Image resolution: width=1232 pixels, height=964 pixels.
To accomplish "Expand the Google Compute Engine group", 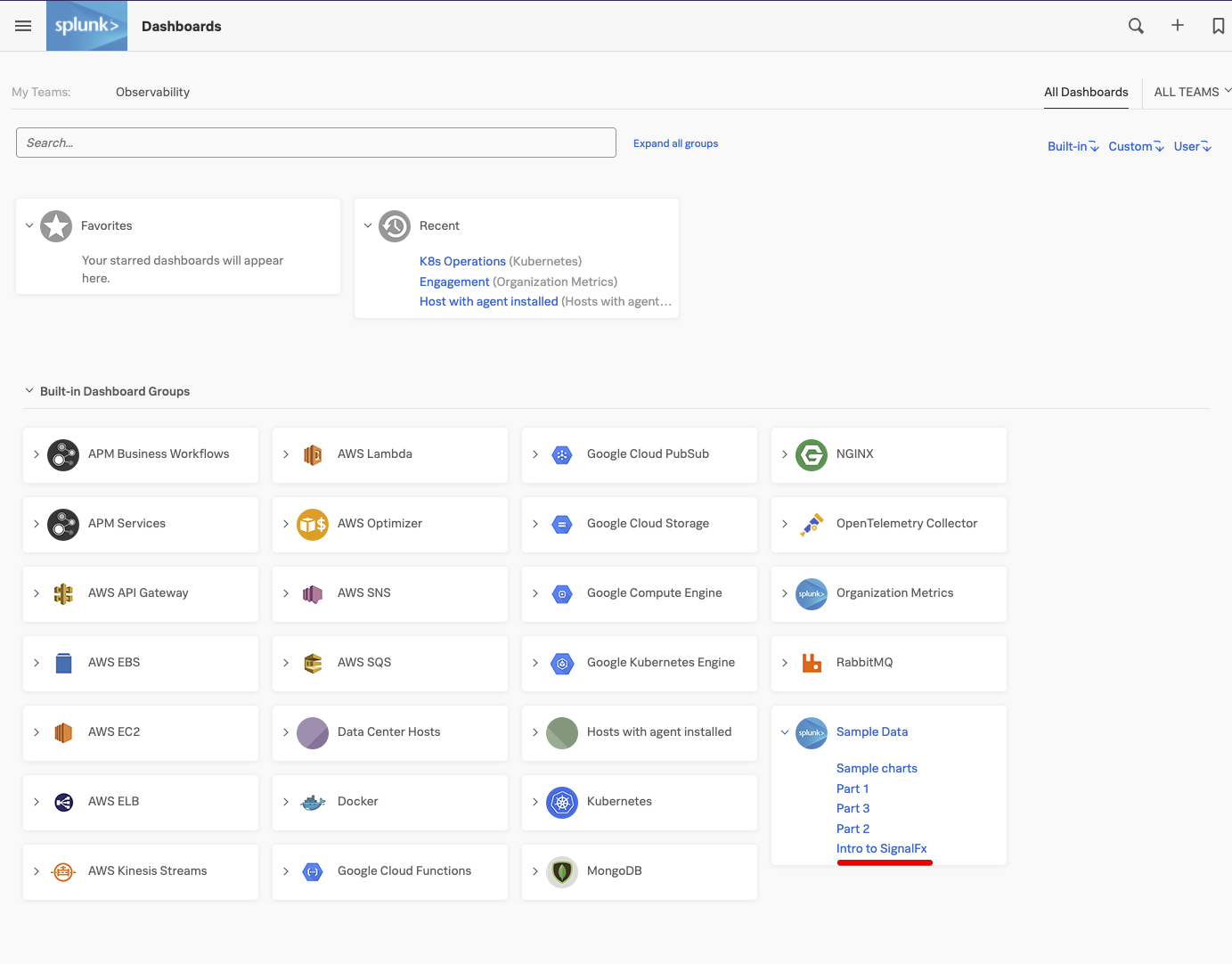I will (535, 593).
